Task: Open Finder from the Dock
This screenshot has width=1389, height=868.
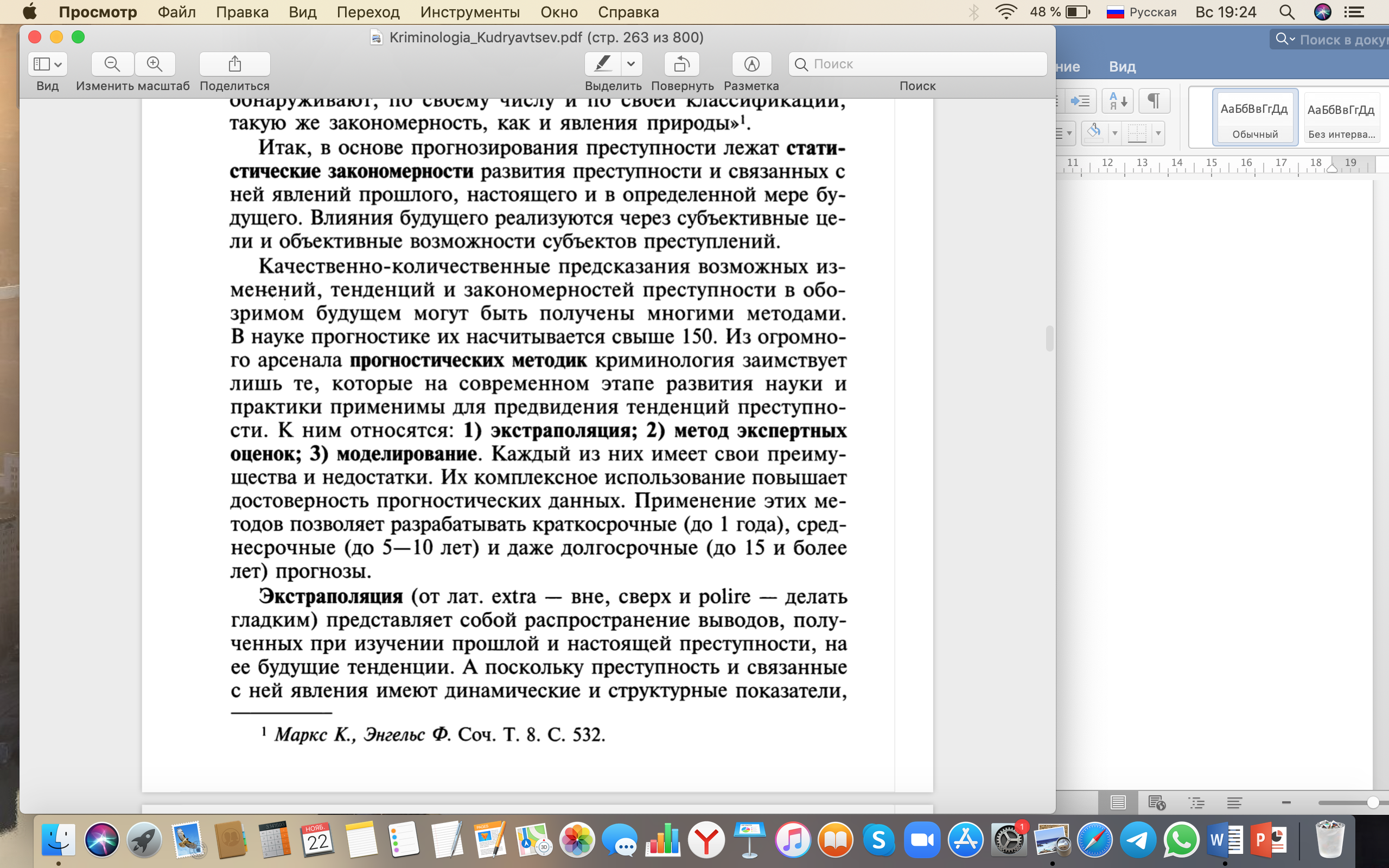Action: click(x=58, y=840)
